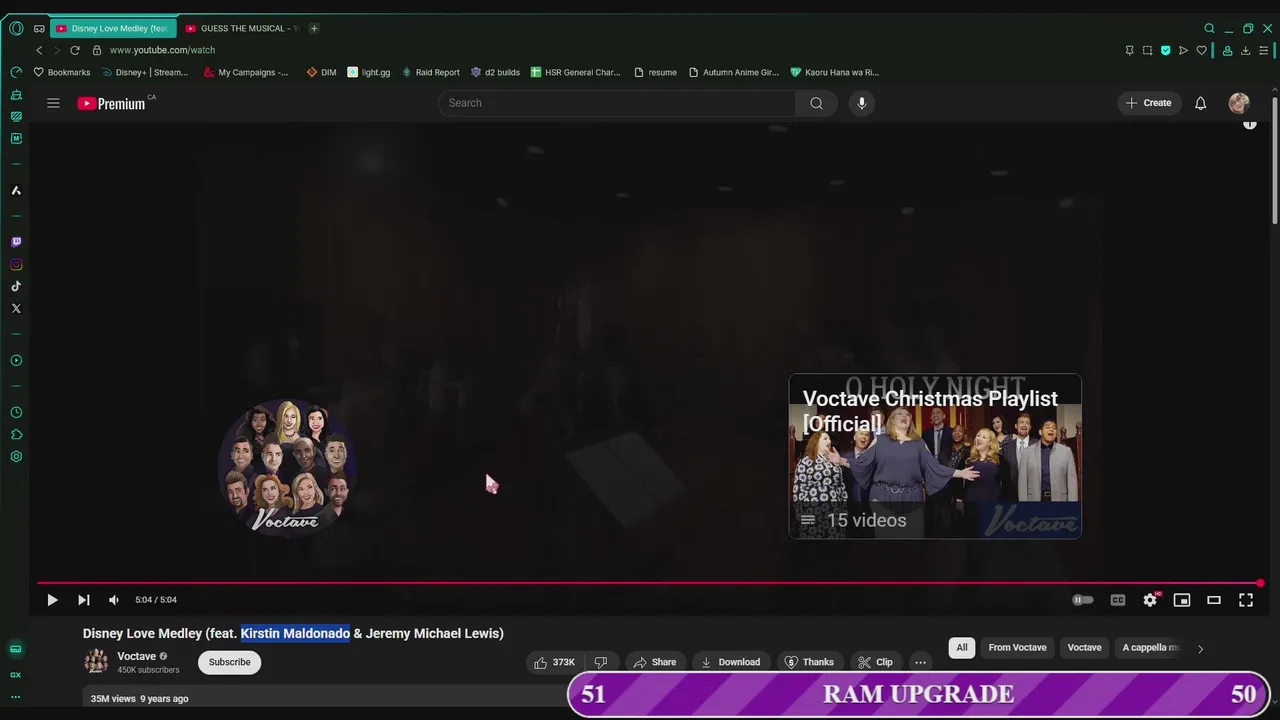
Task: Select the From Voctave chip
Action: (1017, 648)
